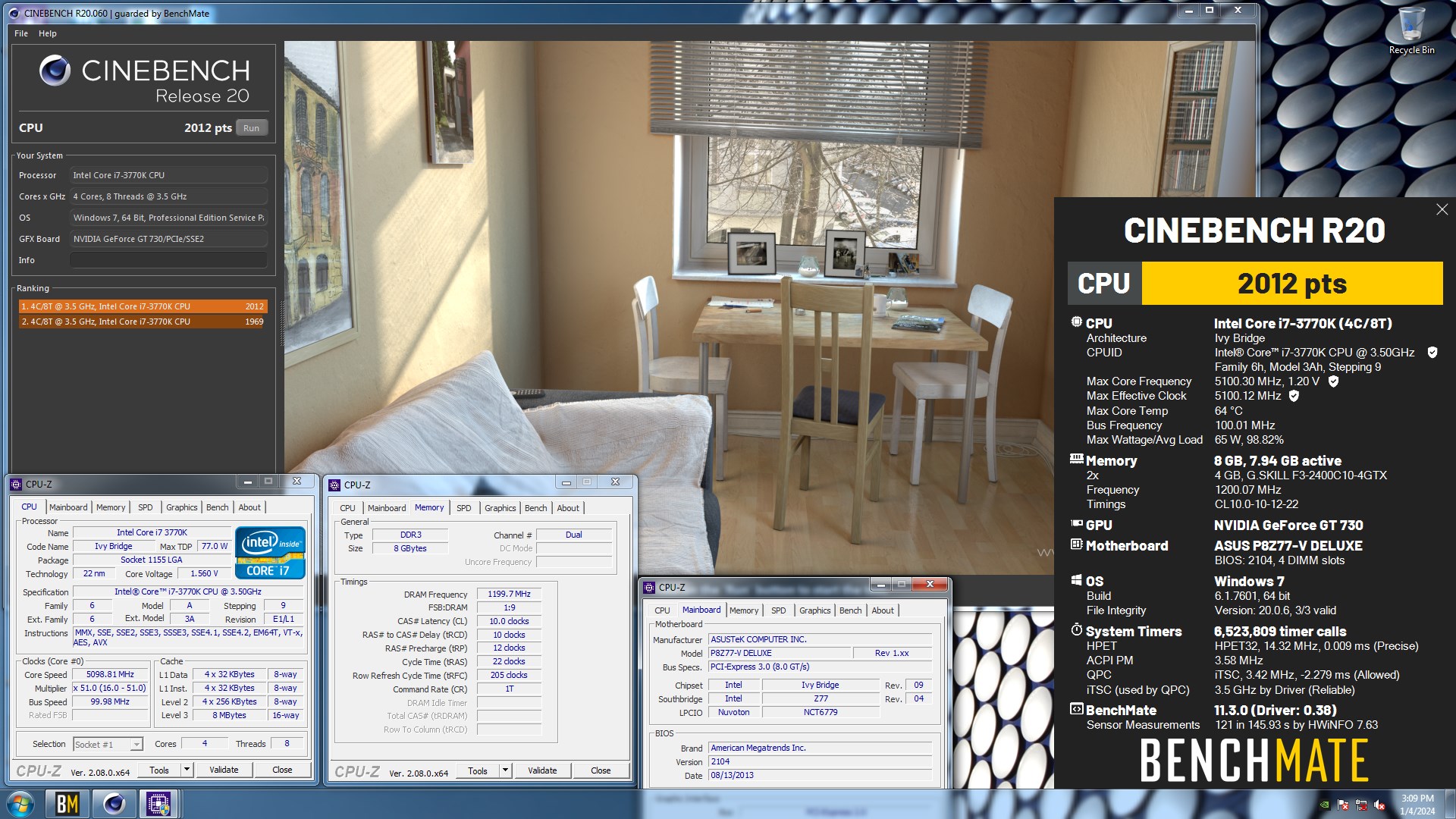Viewport: 1456px width, 819px height.
Task: Click the Cinebench title bar app icon
Action: point(14,13)
